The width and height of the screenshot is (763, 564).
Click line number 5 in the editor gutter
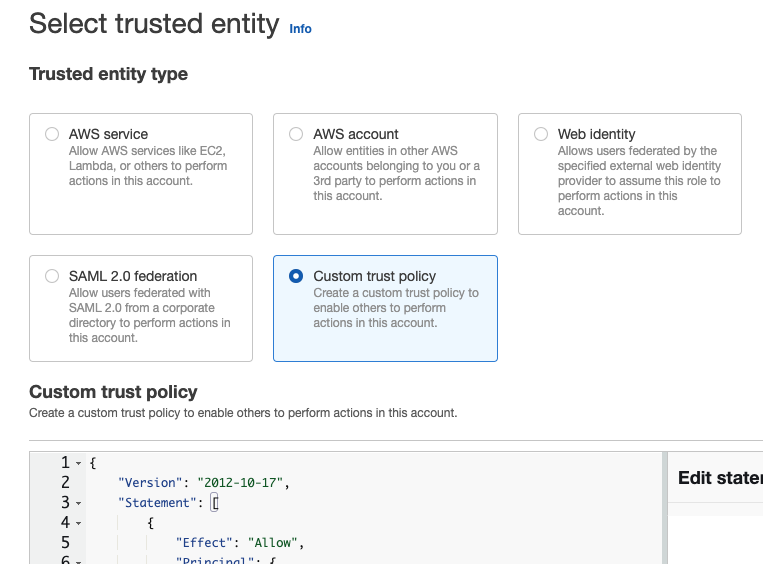(65, 543)
